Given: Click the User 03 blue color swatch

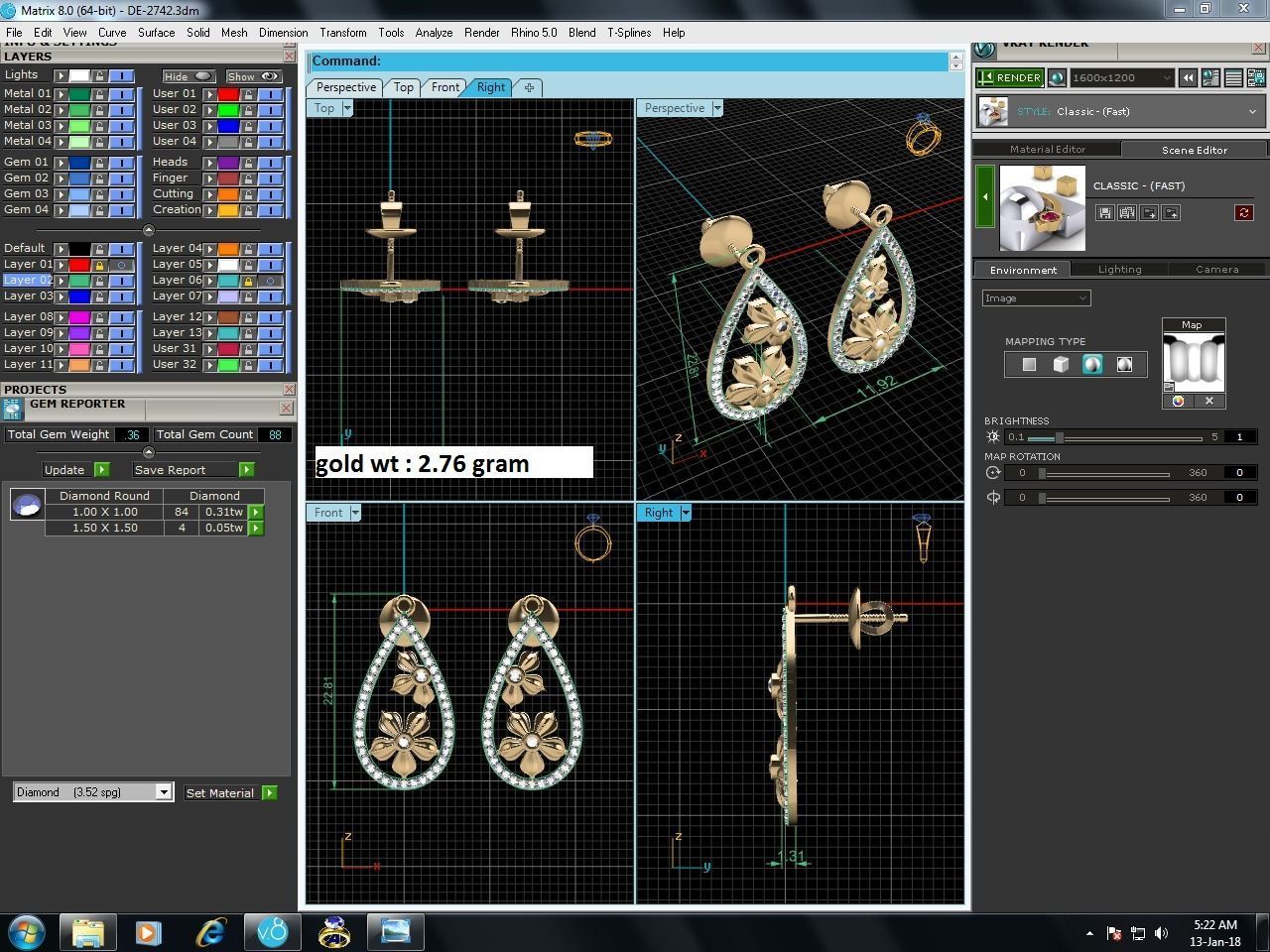Looking at the screenshot, I should point(228,125).
